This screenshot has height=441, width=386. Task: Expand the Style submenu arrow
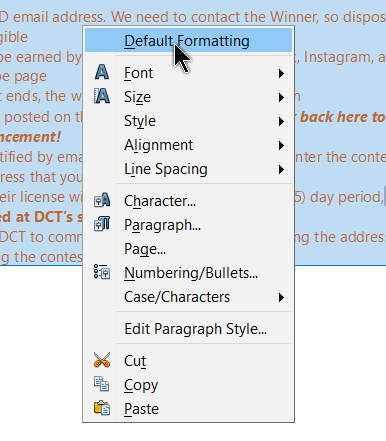click(281, 121)
